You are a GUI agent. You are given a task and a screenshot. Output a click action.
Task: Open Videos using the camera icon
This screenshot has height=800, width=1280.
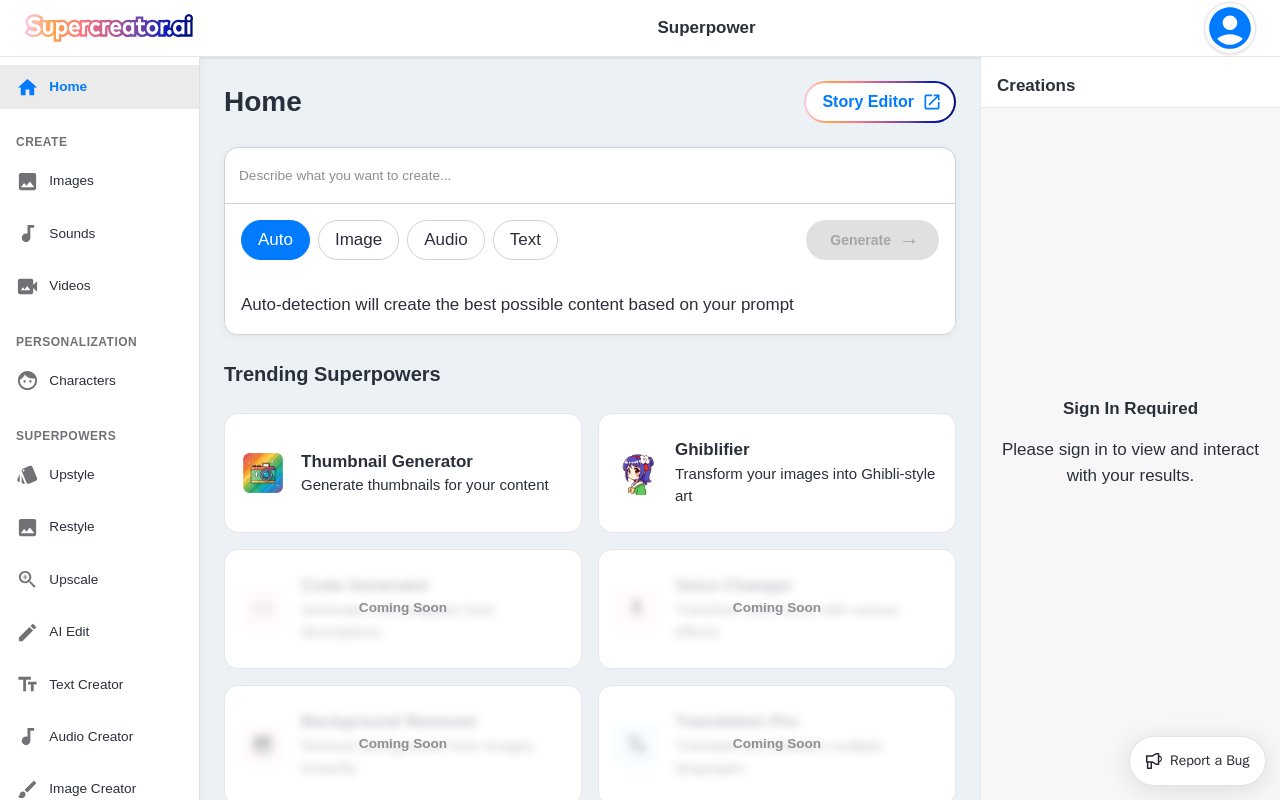pyautogui.click(x=27, y=286)
